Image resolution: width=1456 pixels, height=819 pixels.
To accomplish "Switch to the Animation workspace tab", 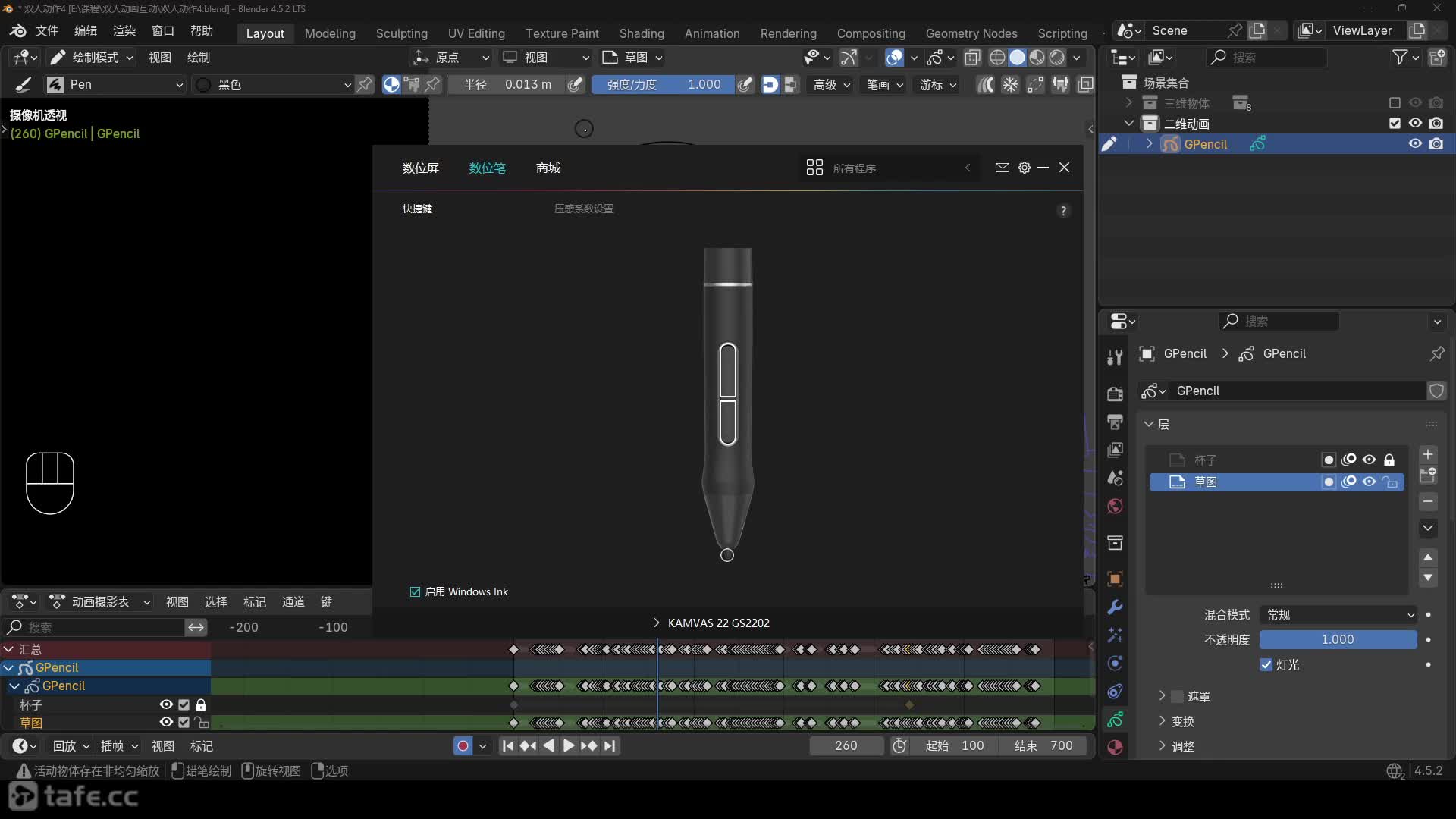I will coord(711,33).
